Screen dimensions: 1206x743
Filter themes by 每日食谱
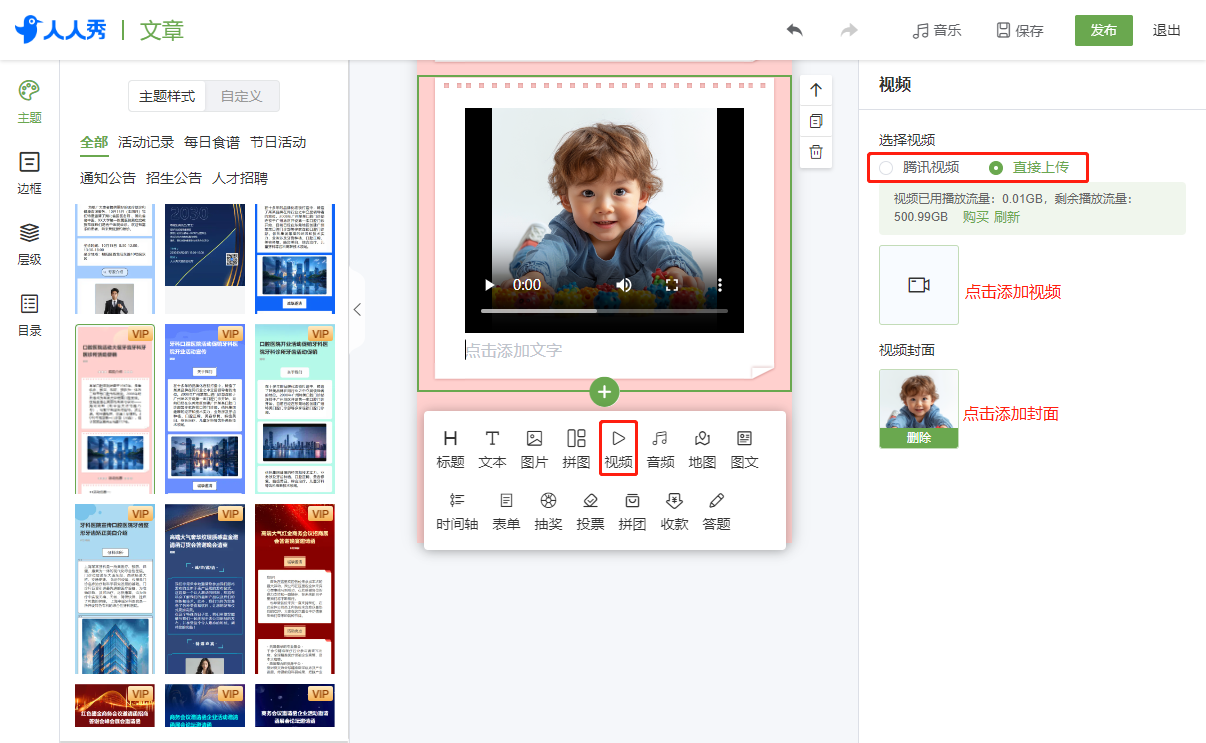click(212, 142)
